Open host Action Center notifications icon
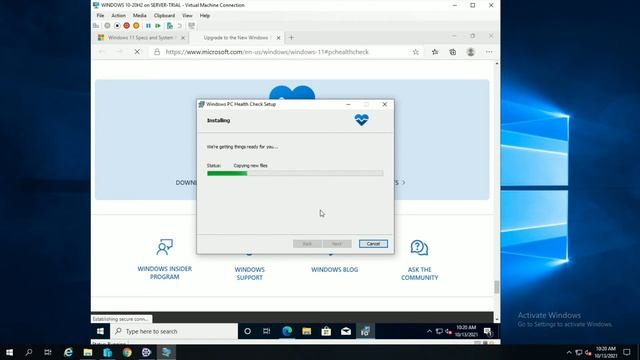This screenshot has width=640, height=360. [627, 352]
